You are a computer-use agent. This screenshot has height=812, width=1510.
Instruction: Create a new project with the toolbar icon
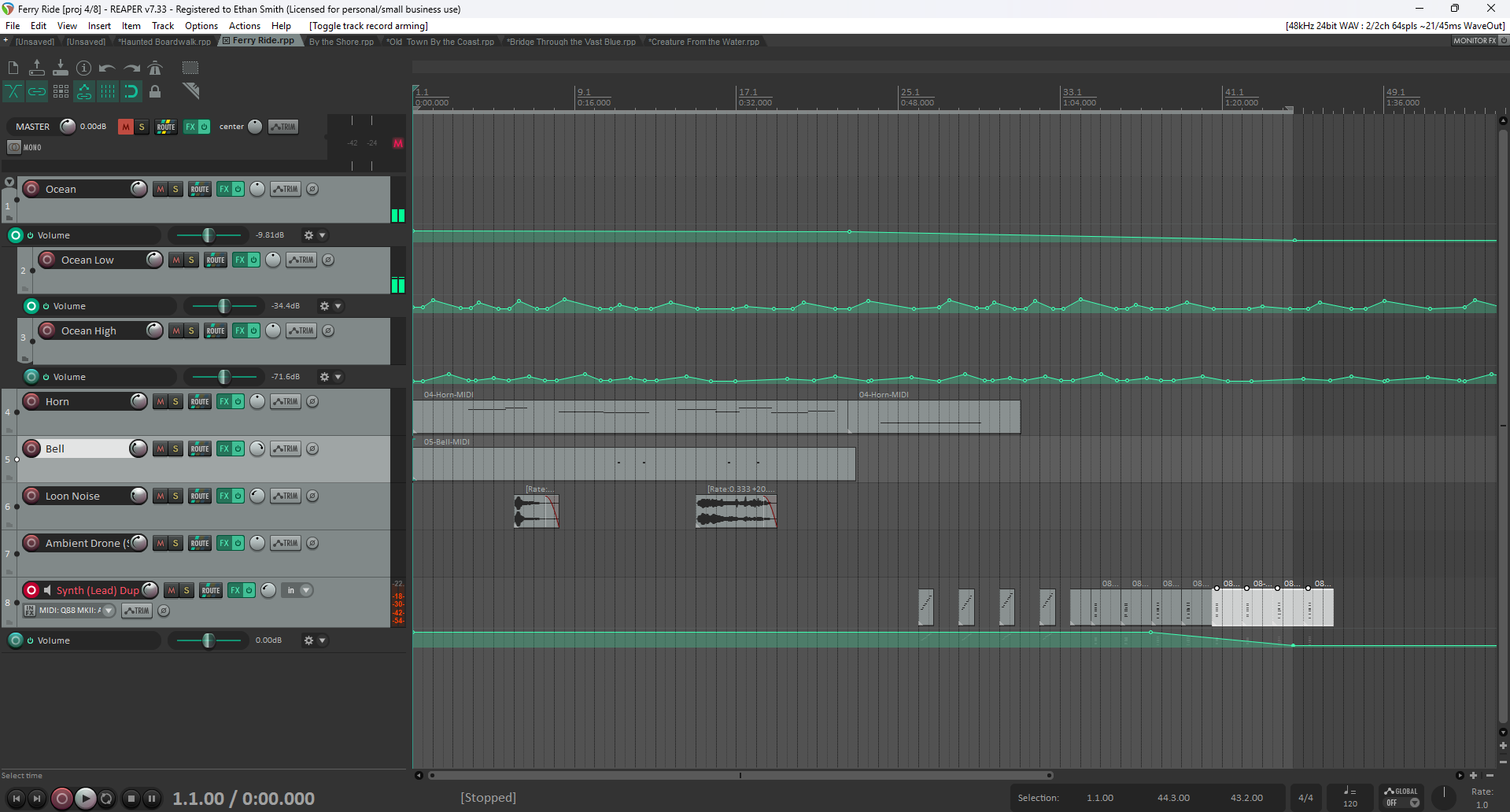pyautogui.click(x=13, y=68)
